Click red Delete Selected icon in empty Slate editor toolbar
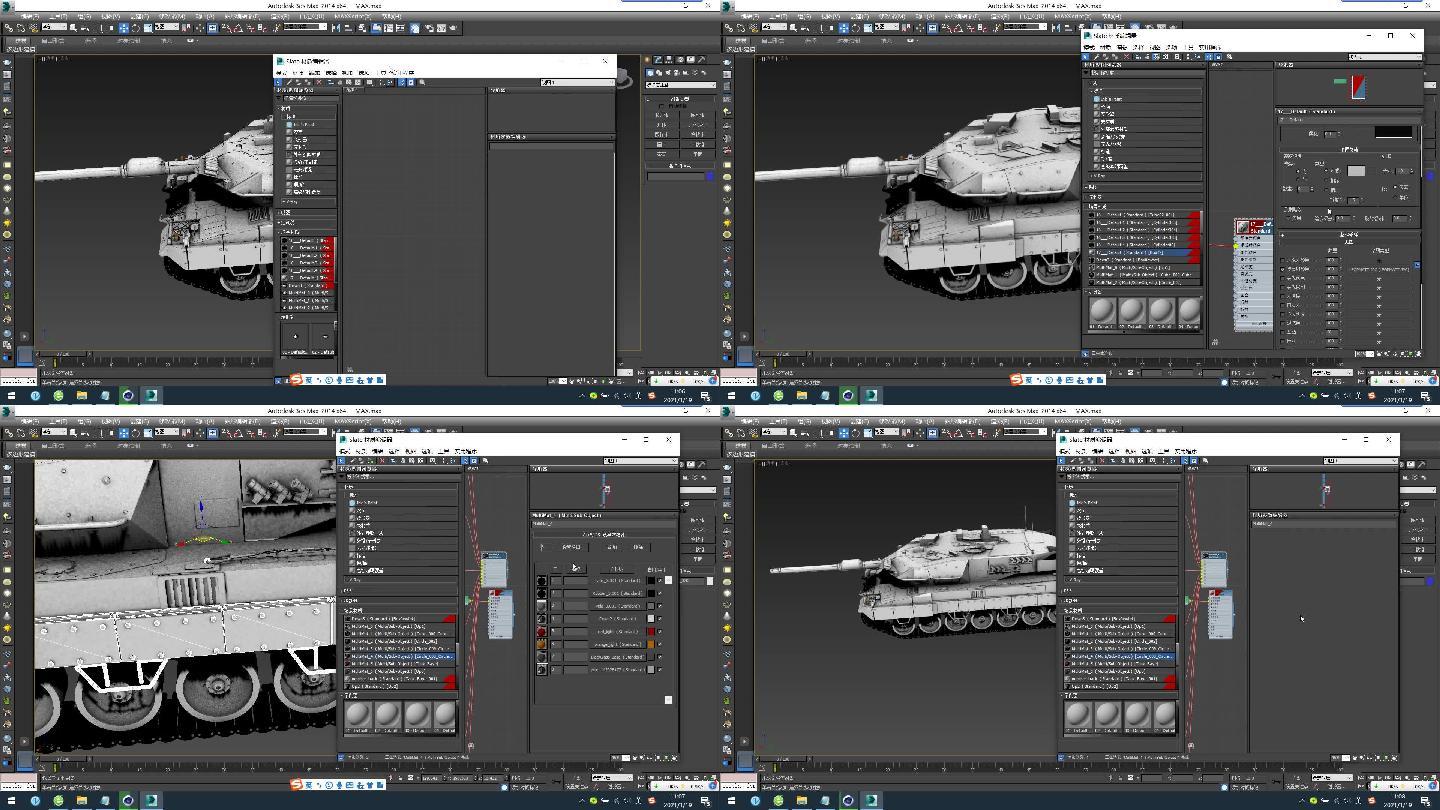The image size is (1440, 810). (319, 82)
